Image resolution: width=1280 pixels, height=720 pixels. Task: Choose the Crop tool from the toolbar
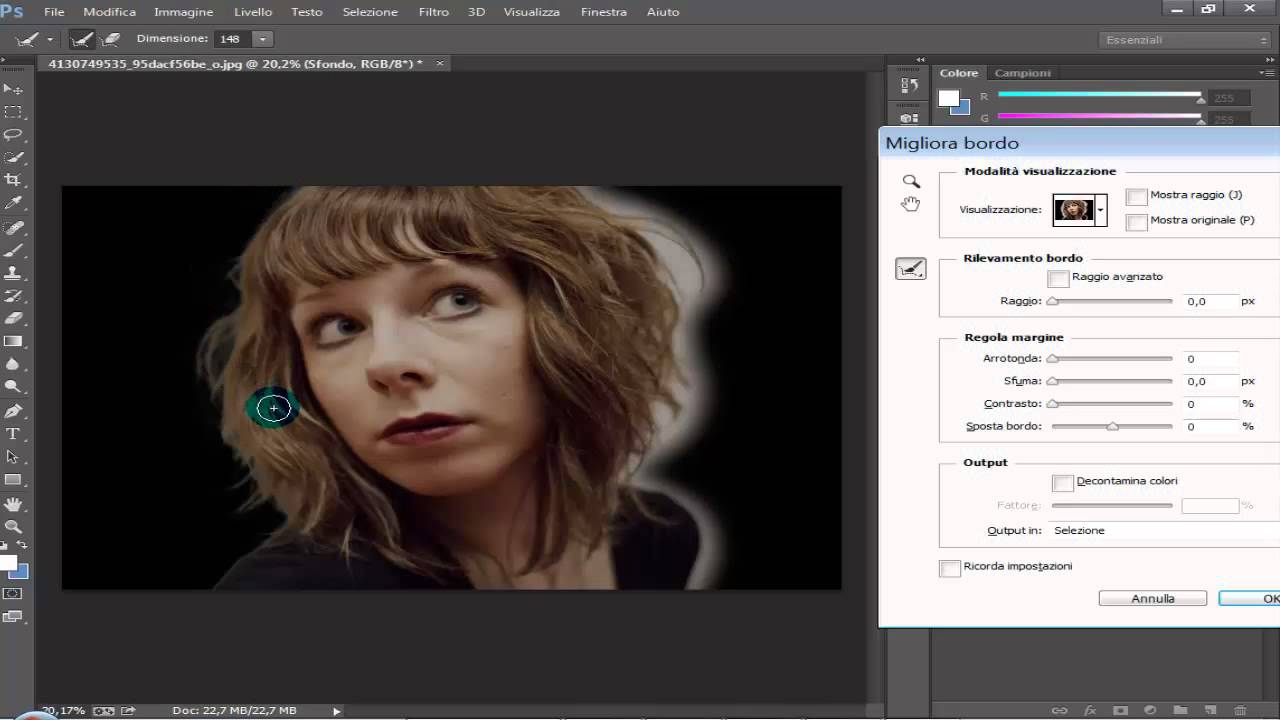pos(13,180)
